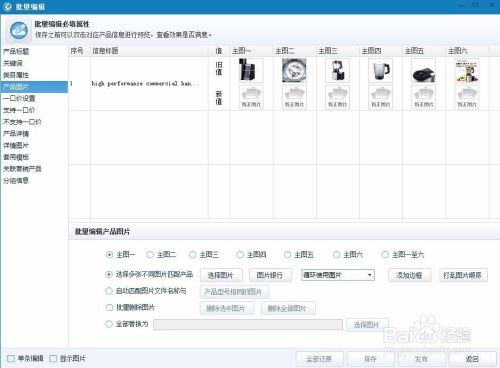Select the 主图五 radio button

(287, 255)
